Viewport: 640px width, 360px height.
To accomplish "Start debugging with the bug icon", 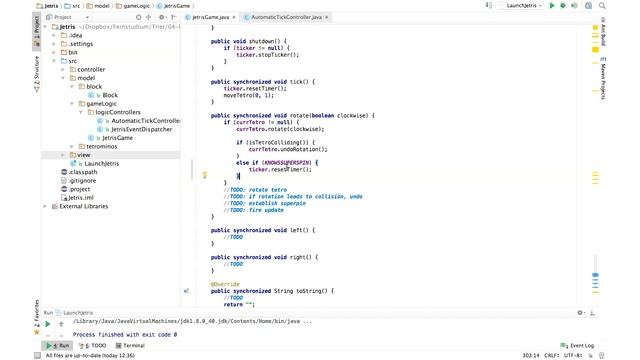I will click(x=563, y=6).
